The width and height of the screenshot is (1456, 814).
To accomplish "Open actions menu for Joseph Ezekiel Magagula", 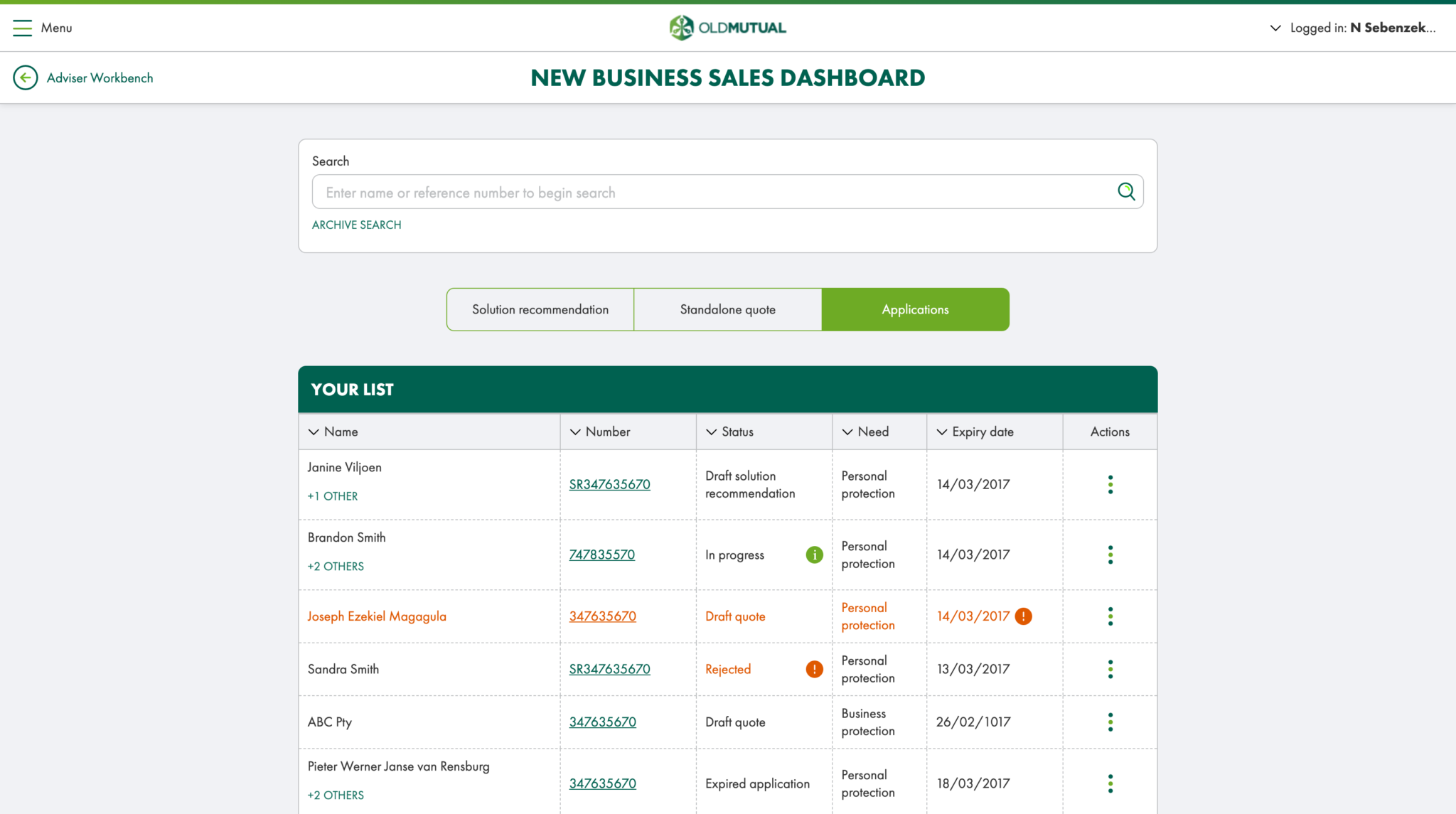I will (x=1110, y=616).
